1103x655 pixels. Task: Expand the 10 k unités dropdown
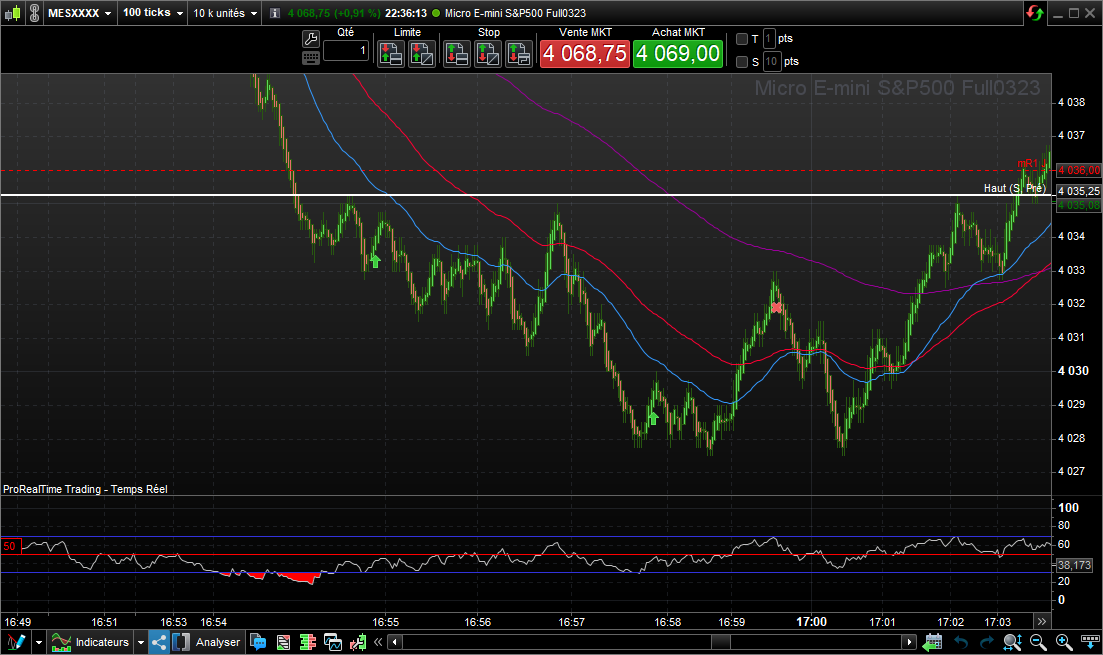point(225,13)
